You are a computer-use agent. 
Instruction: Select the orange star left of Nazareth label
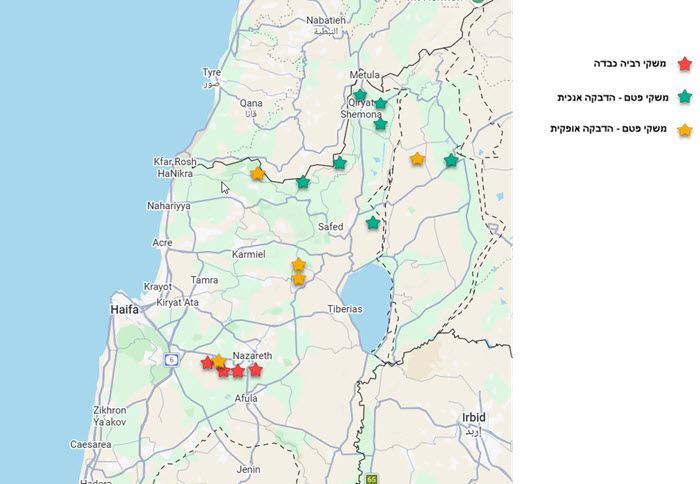click(219, 361)
